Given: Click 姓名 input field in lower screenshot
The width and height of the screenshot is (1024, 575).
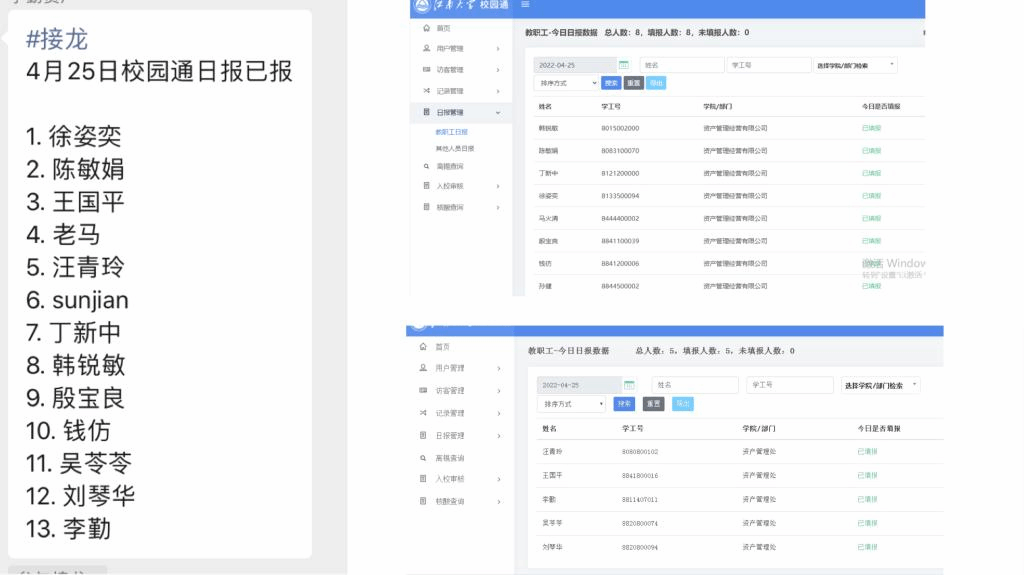Looking at the screenshot, I should 694,385.
